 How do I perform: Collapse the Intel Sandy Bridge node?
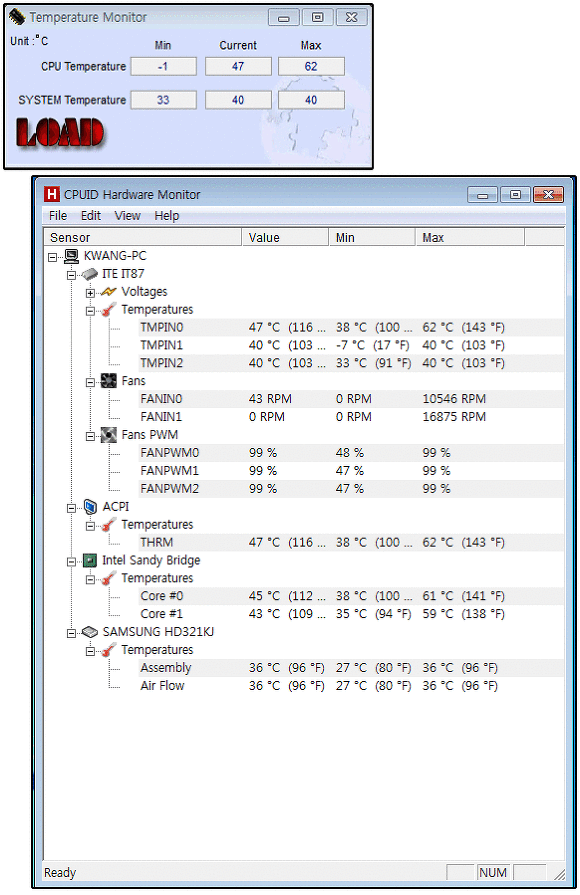(71, 562)
